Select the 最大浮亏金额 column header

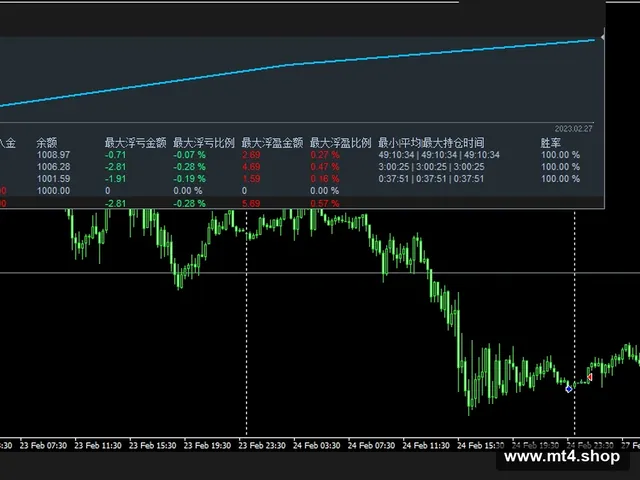[136, 143]
